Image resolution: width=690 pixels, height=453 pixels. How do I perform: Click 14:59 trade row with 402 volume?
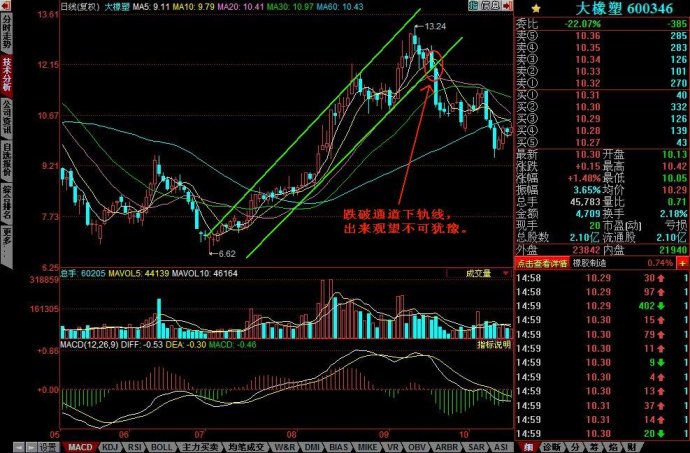point(602,306)
